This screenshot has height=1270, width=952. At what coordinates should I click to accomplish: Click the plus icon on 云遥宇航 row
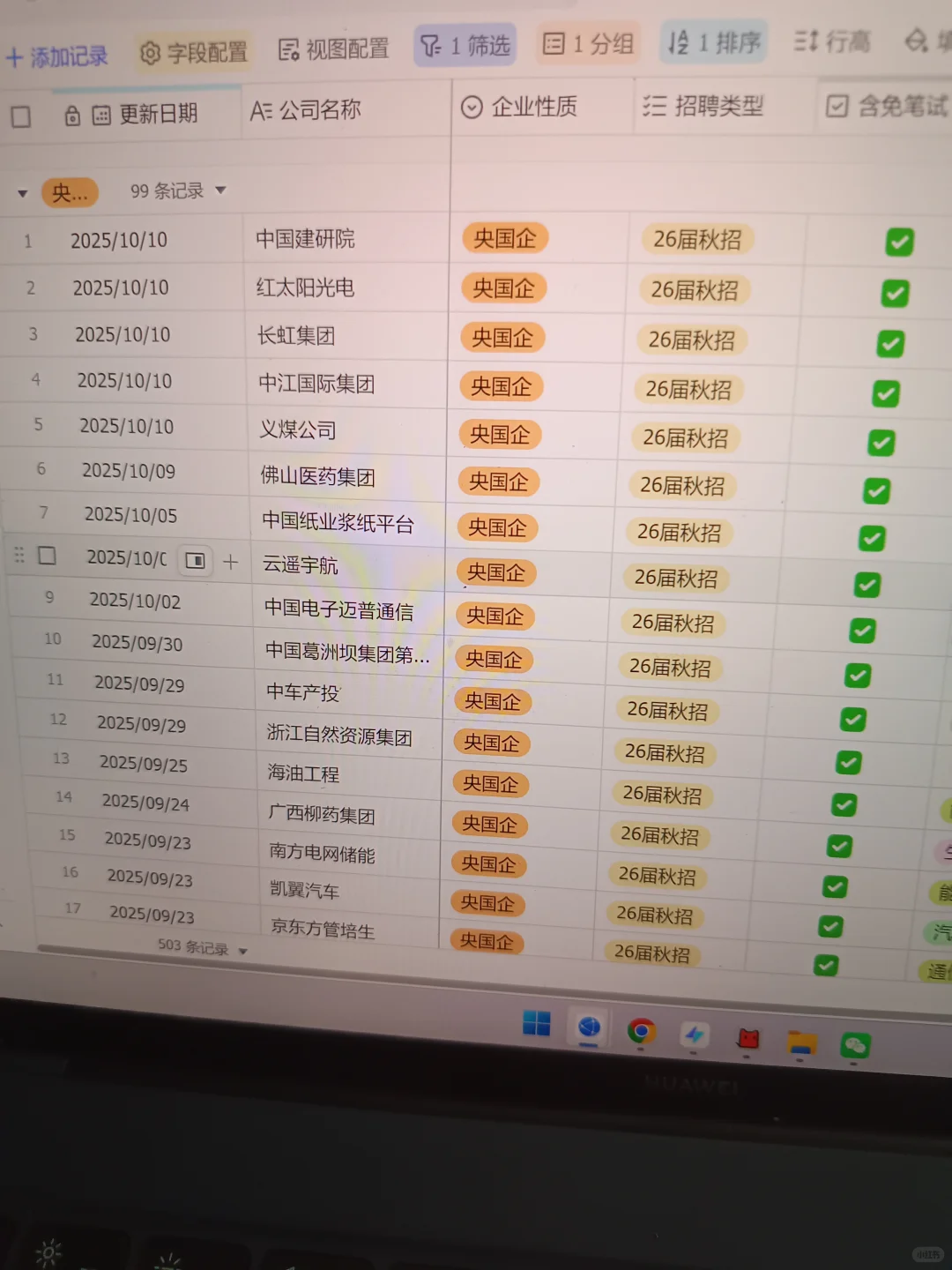(231, 562)
